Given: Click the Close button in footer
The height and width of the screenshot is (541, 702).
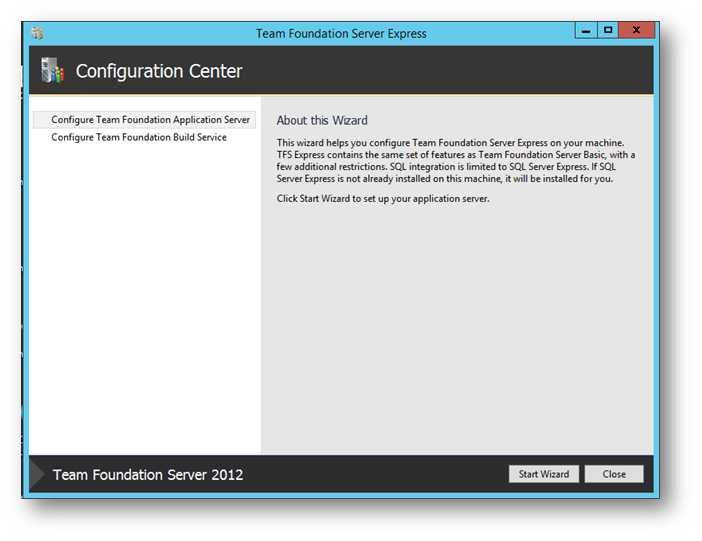Looking at the screenshot, I should 614,474.
